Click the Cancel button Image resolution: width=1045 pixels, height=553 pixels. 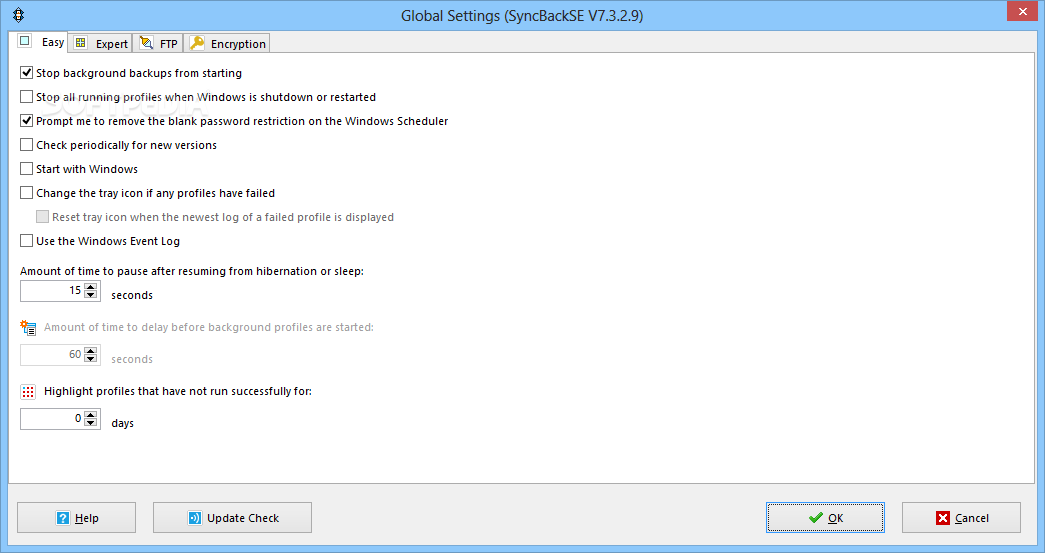(x=961, y=518)
